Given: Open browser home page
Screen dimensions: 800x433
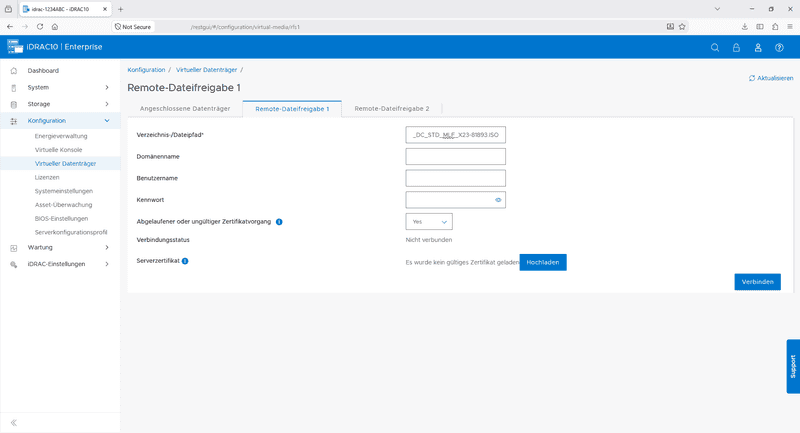Looking at the screenshot, I should click(55, 27).
